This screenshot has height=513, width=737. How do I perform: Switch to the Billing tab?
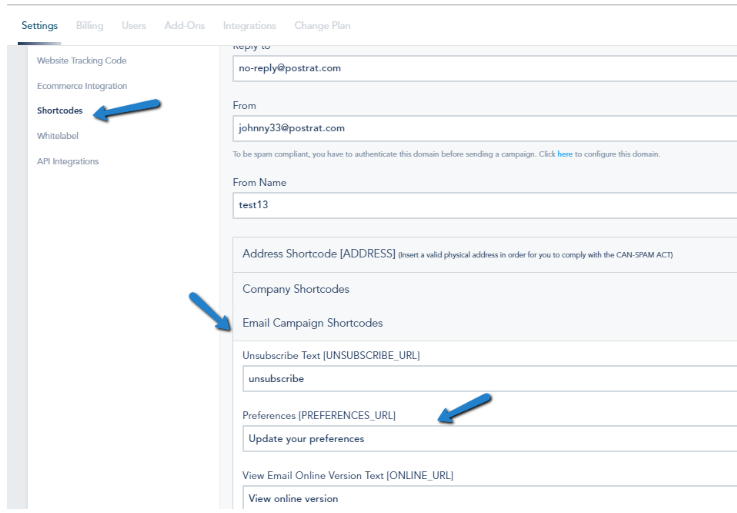[90, 25]
